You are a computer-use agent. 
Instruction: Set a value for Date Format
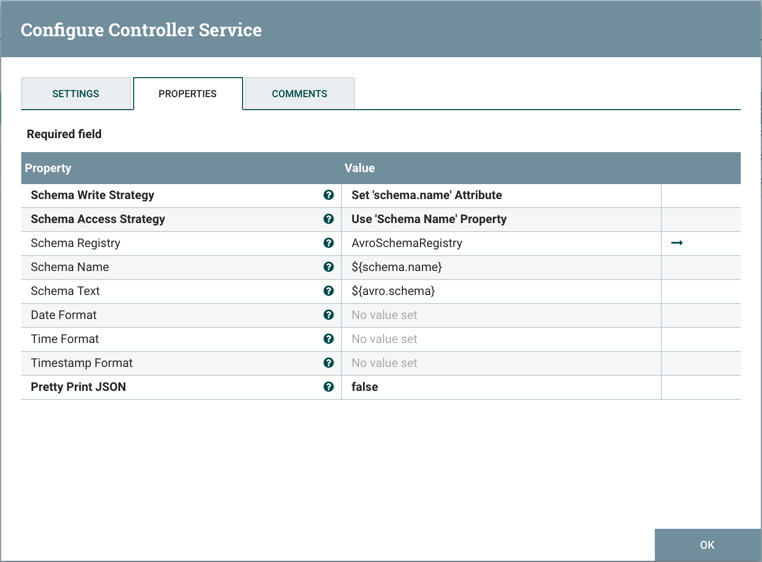(x=500, y=315)
